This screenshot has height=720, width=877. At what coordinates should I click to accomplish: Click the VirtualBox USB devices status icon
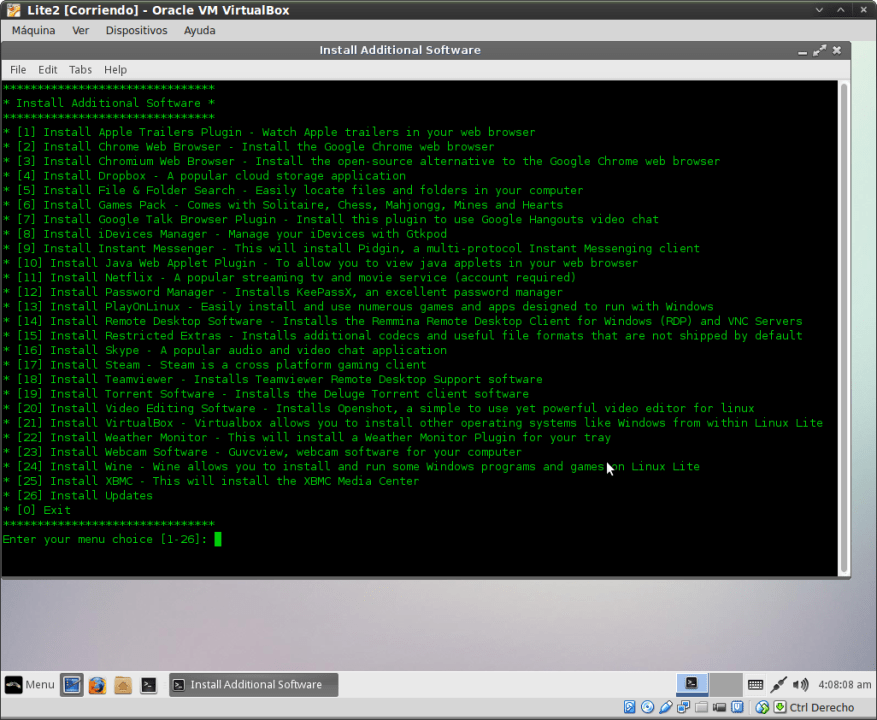[664, 706]
